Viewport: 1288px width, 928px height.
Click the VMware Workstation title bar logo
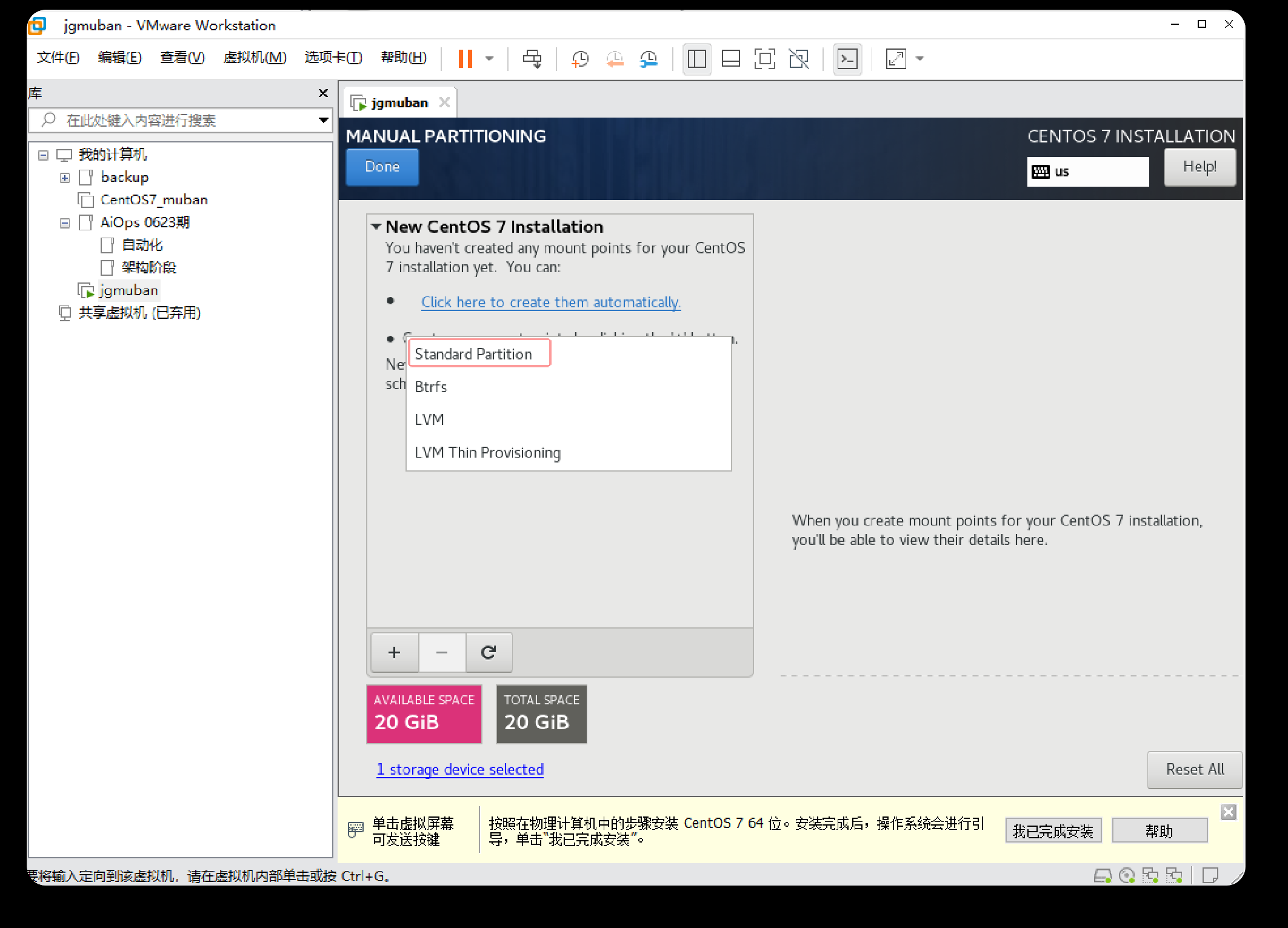pyautogui.click(x=38, y=25)
